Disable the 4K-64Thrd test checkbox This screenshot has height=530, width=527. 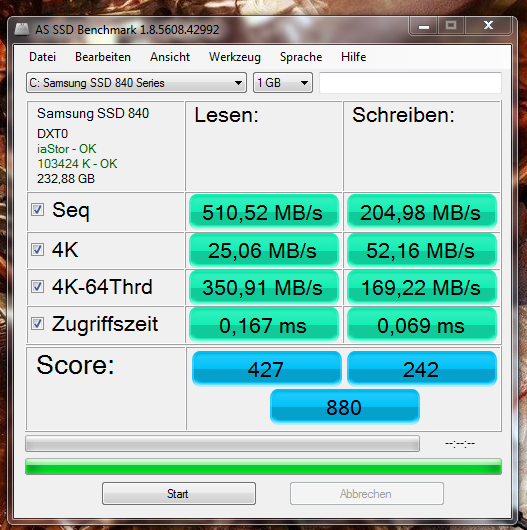tap(38, 287)
